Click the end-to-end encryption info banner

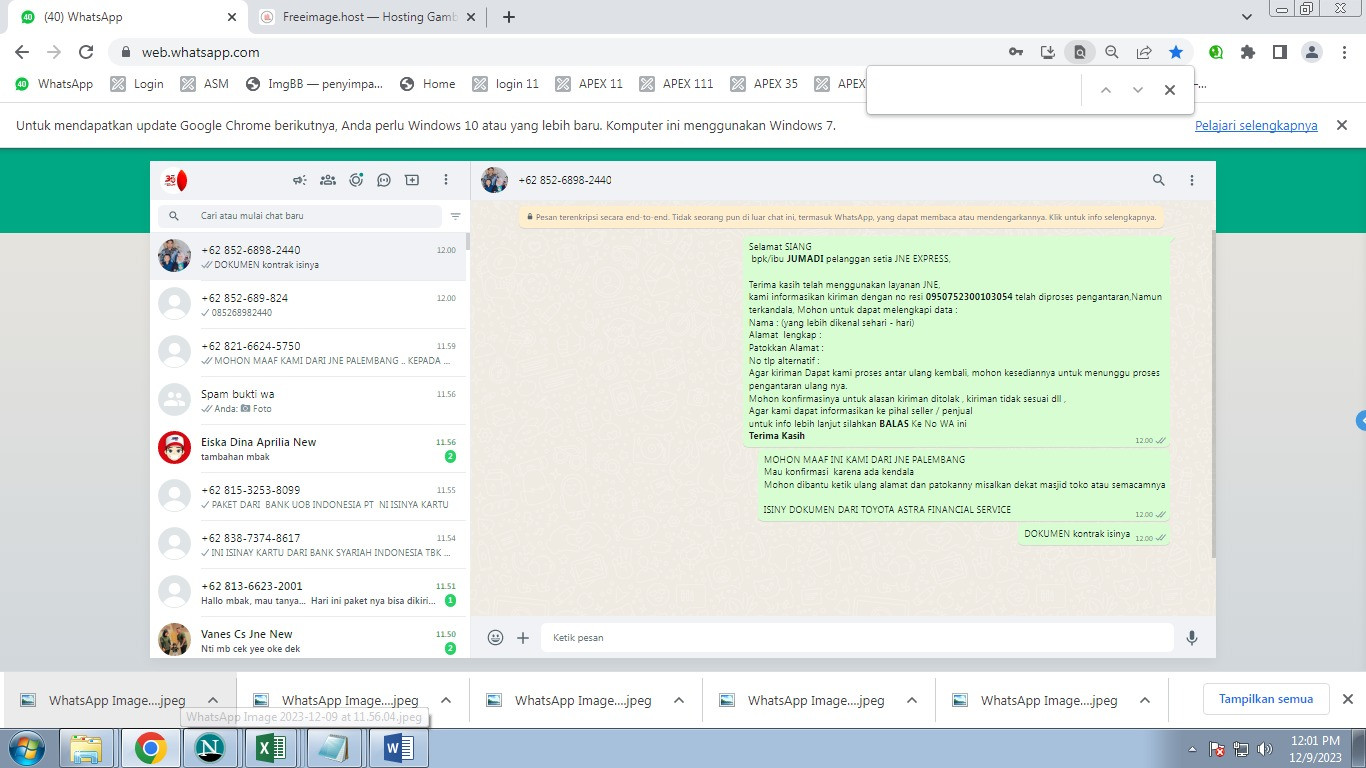pyautogui.click(x=841, y=216)
